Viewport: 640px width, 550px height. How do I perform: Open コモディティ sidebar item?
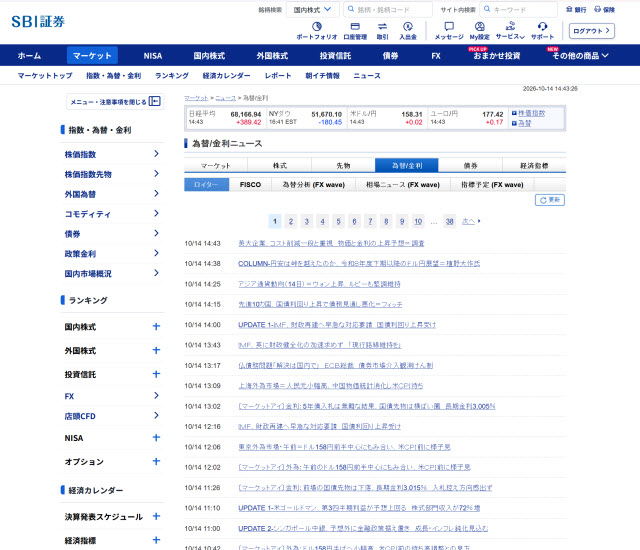click(x=112, y=214)
